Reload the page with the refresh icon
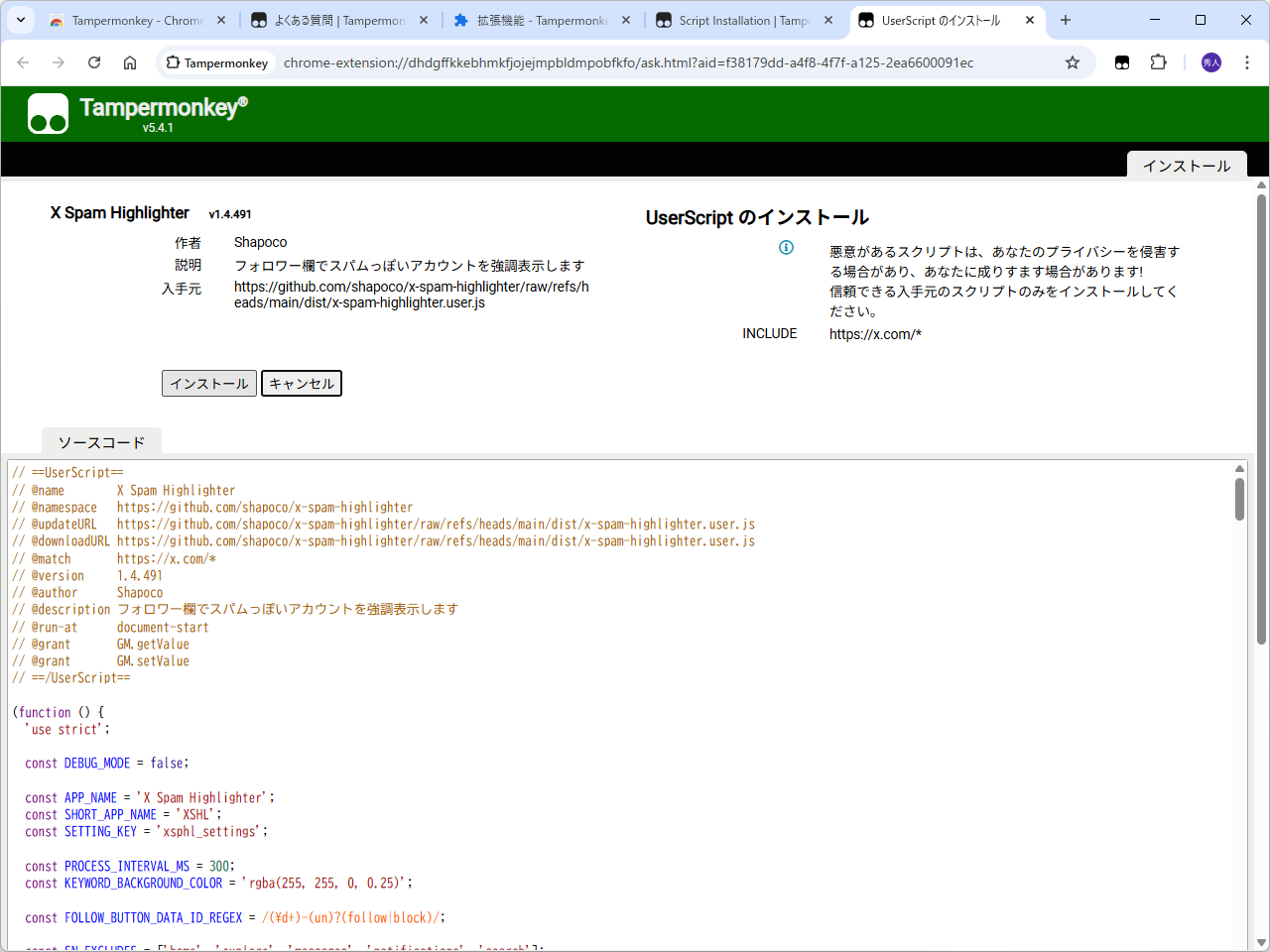The height and width of the screenshot is (952, 1270). (x=94, y=61)
